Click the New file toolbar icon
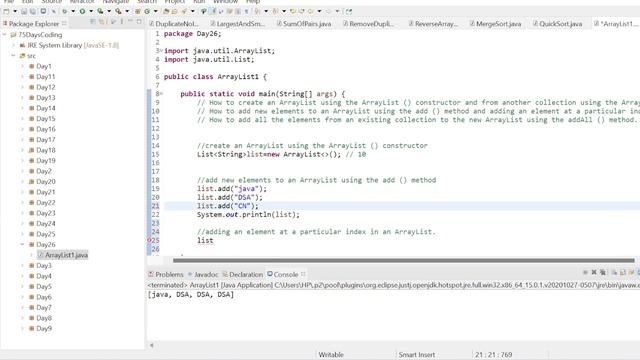The height and width of the screenshot is (360, 640). click(x=6, y=11)
